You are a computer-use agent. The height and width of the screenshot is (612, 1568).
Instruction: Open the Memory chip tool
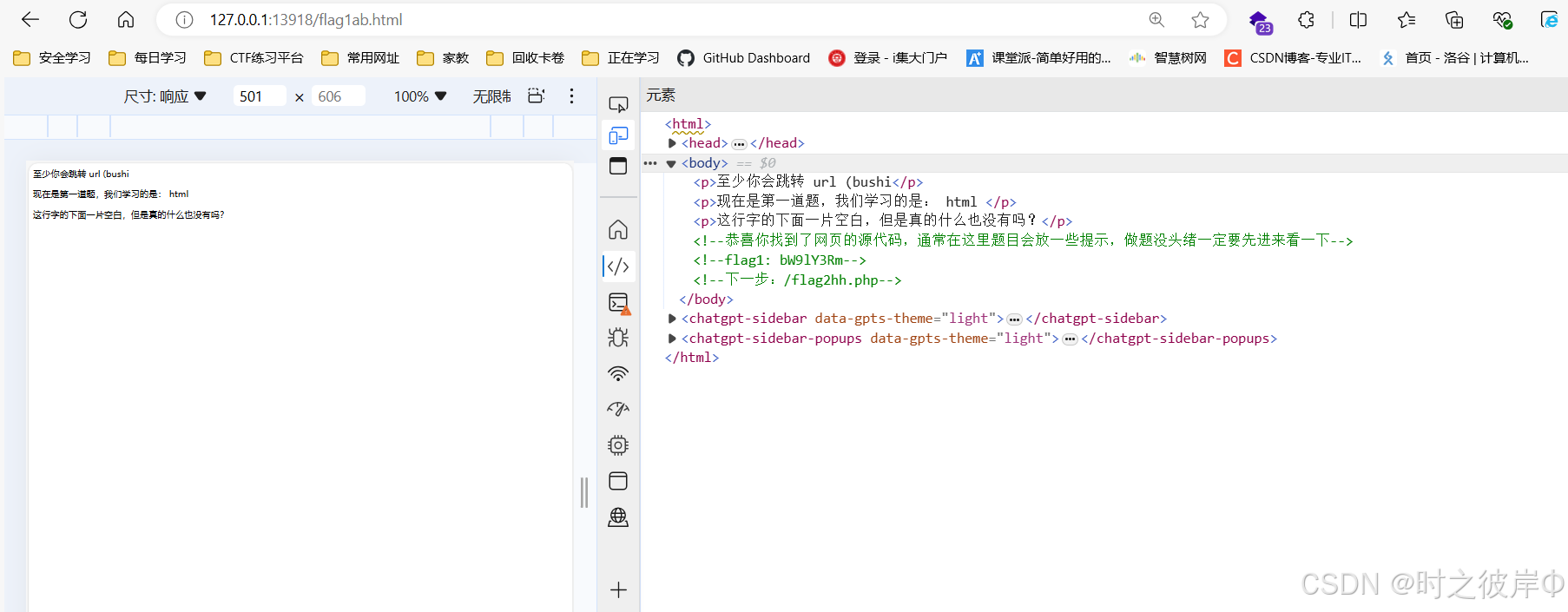(x=618, y=445)
